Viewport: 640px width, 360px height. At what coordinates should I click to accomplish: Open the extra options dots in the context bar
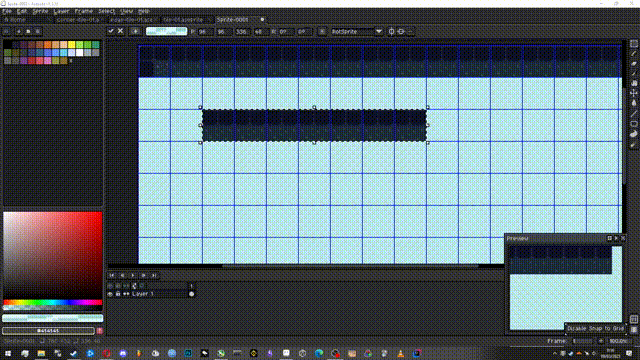point(411,31)
